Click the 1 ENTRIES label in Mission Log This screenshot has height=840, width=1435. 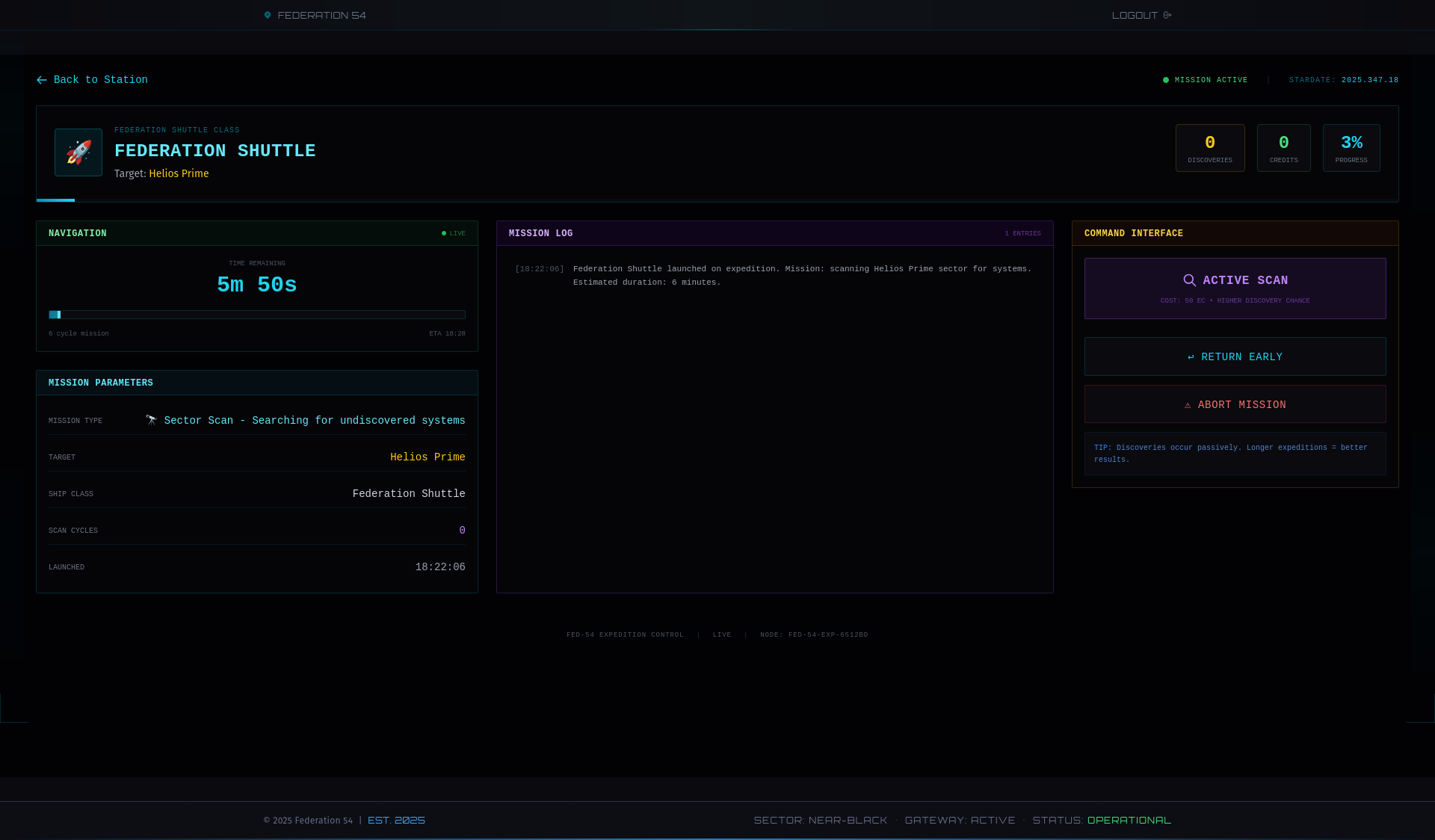[x=1022, y=233]
